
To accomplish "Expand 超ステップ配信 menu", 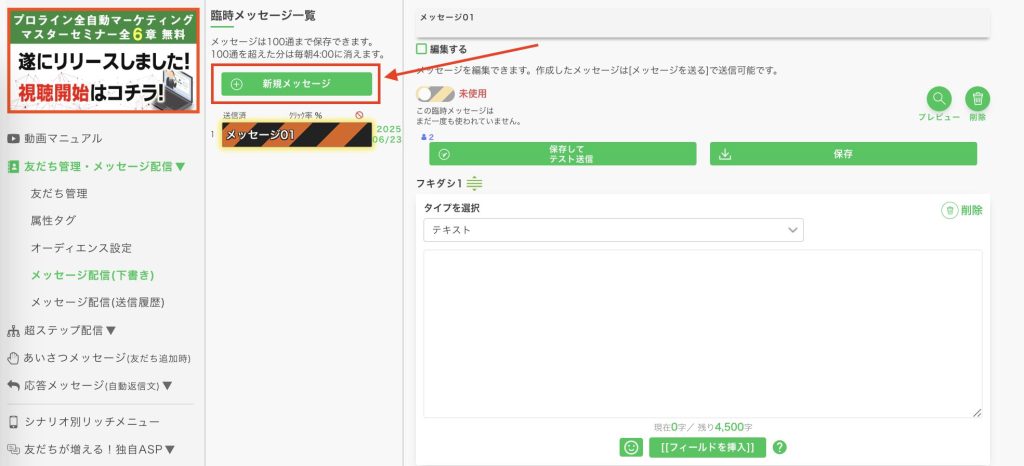I will pos(70,330).
